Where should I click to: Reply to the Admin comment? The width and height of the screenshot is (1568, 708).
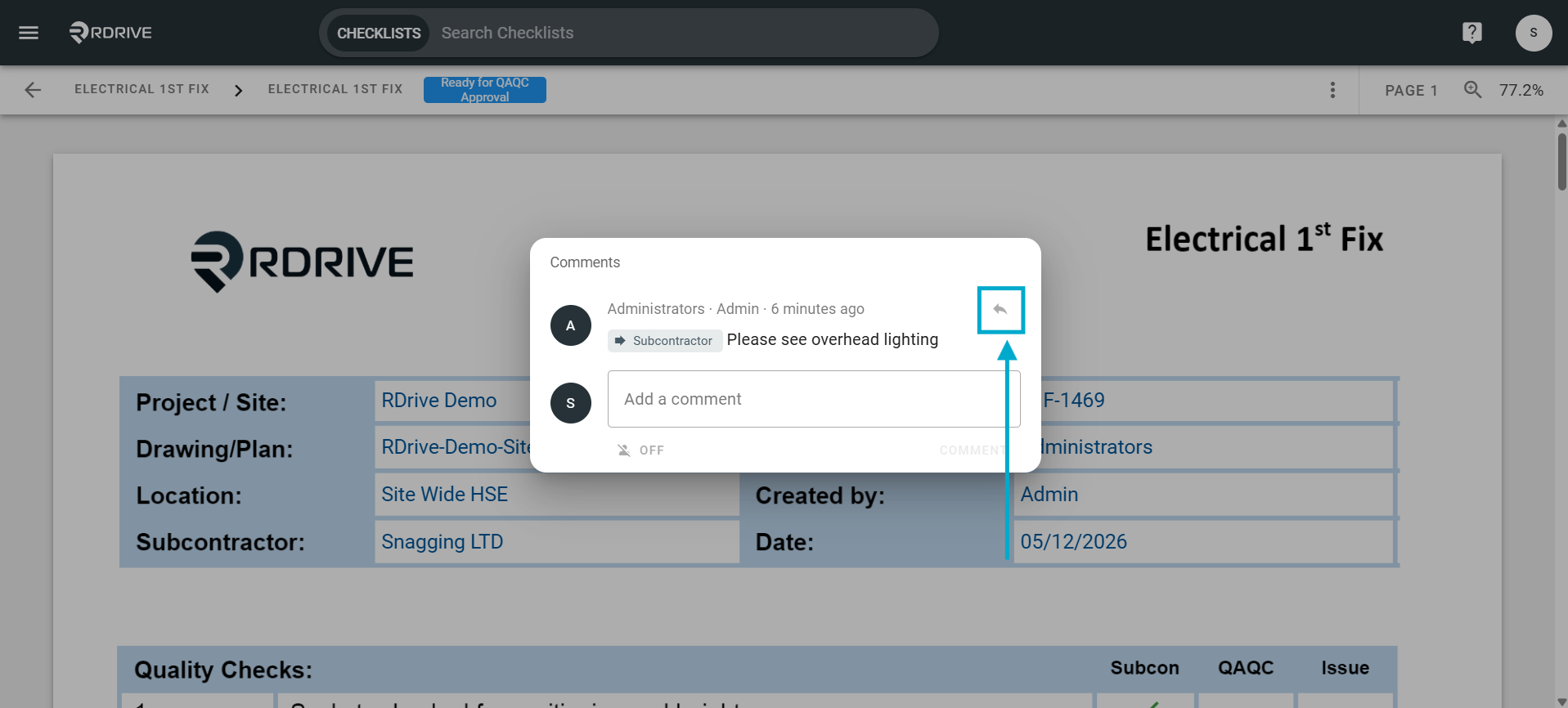(1000, 309)
